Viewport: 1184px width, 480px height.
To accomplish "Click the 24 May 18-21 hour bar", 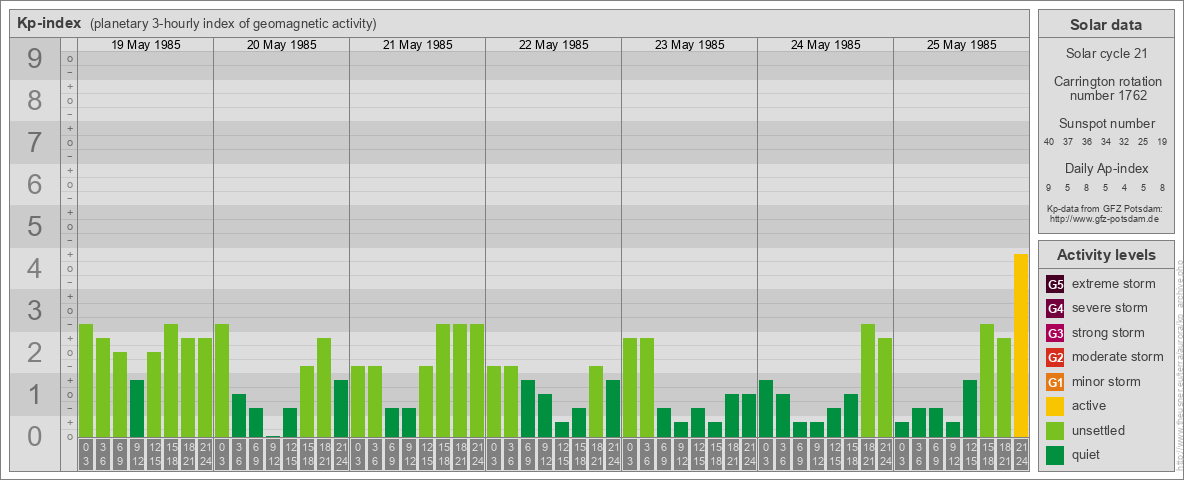I will pyautogui.click(x=868, y=380).
